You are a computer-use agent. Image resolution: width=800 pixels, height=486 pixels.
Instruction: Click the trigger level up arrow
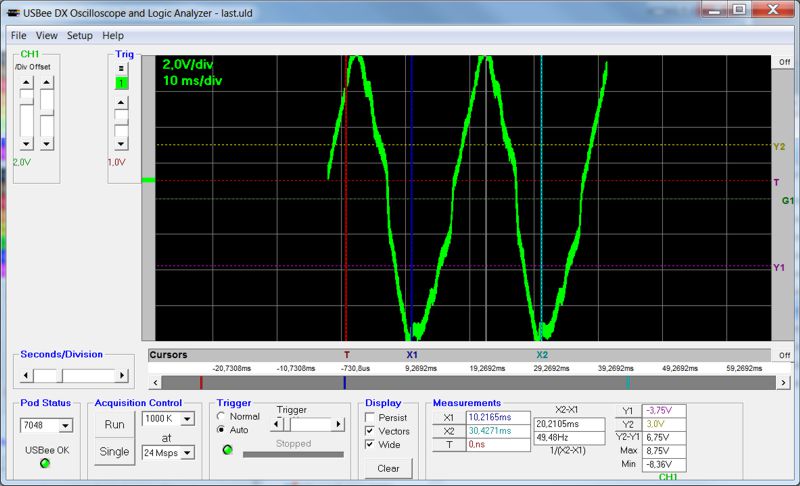pyautogui.click(x=121, y=103)
